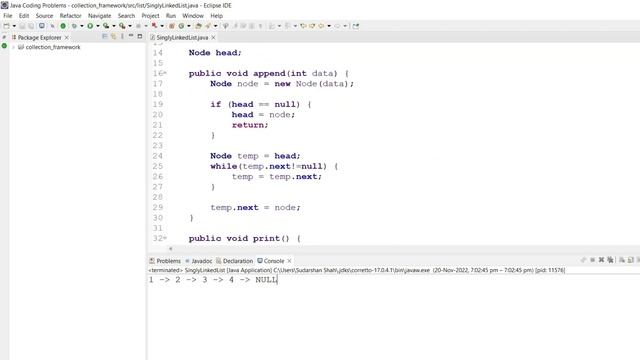Screen dimensions: 640x360
Task: Click the Coverage launch icon
Action: coord(106,26)
